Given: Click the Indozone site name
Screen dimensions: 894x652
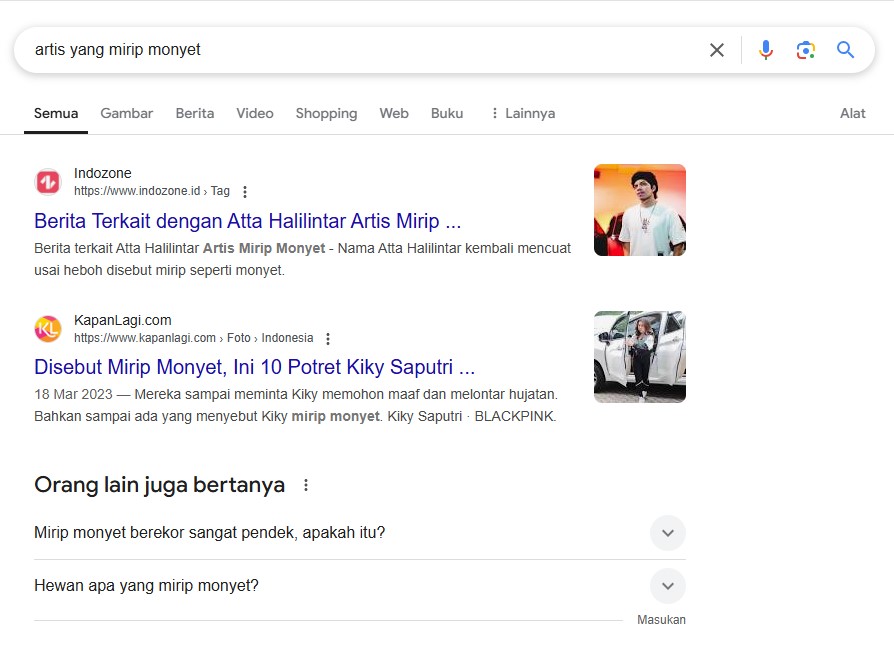Looking at the screenshot, I should point(103,173).
